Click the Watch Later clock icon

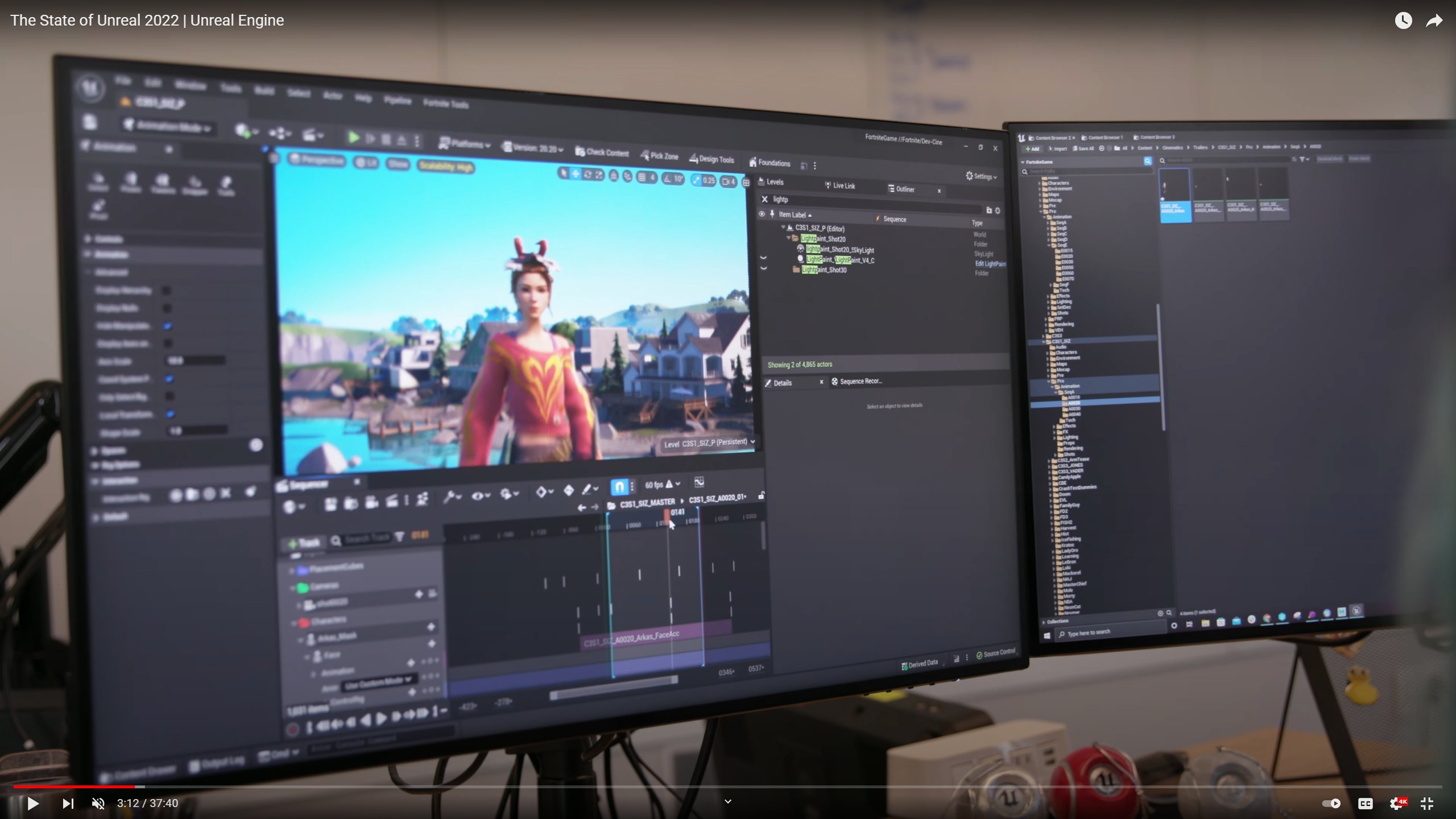point(1403,20)
